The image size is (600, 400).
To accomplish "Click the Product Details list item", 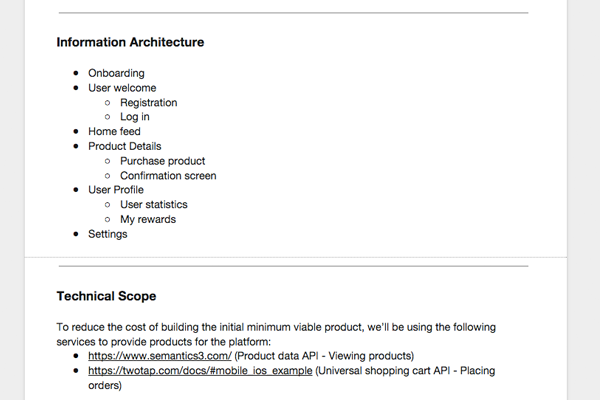I will pyautogui.click(x=125, y=146).
